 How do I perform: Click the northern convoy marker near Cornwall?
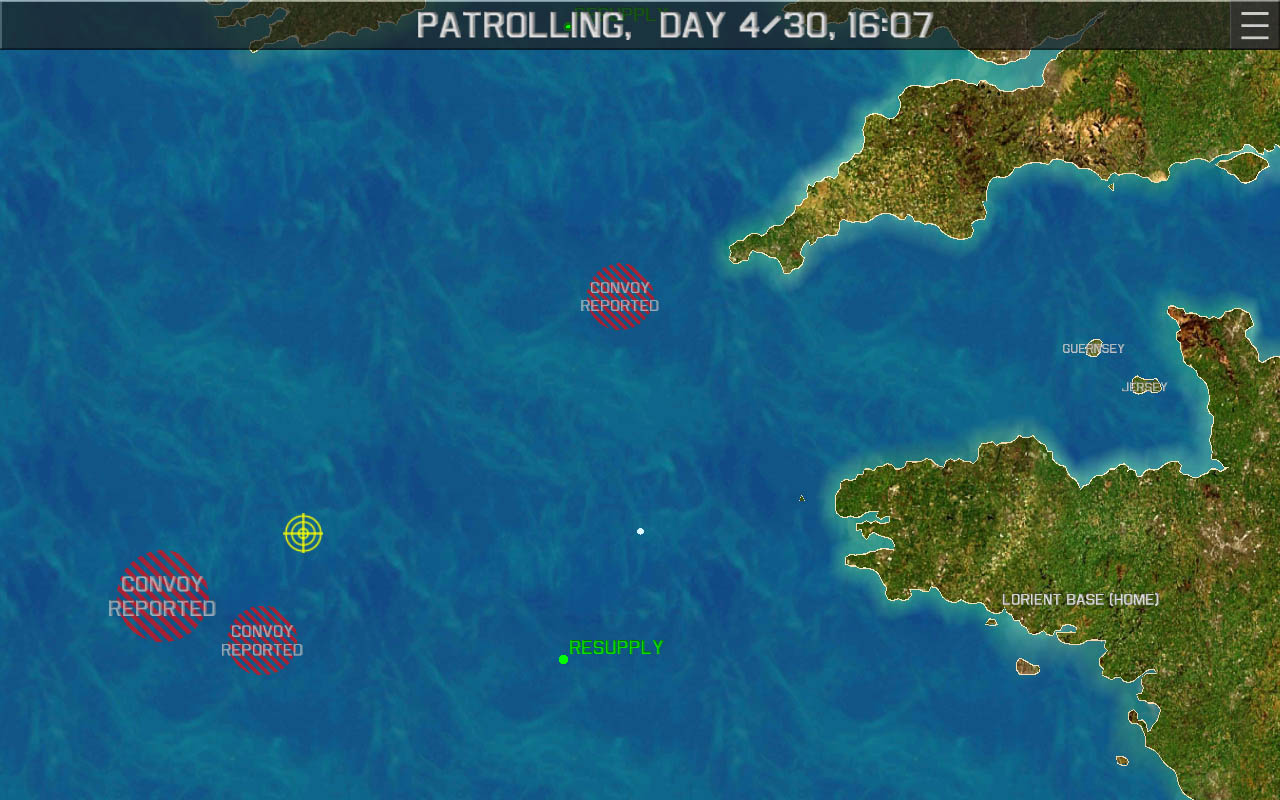tap(620, 296)
